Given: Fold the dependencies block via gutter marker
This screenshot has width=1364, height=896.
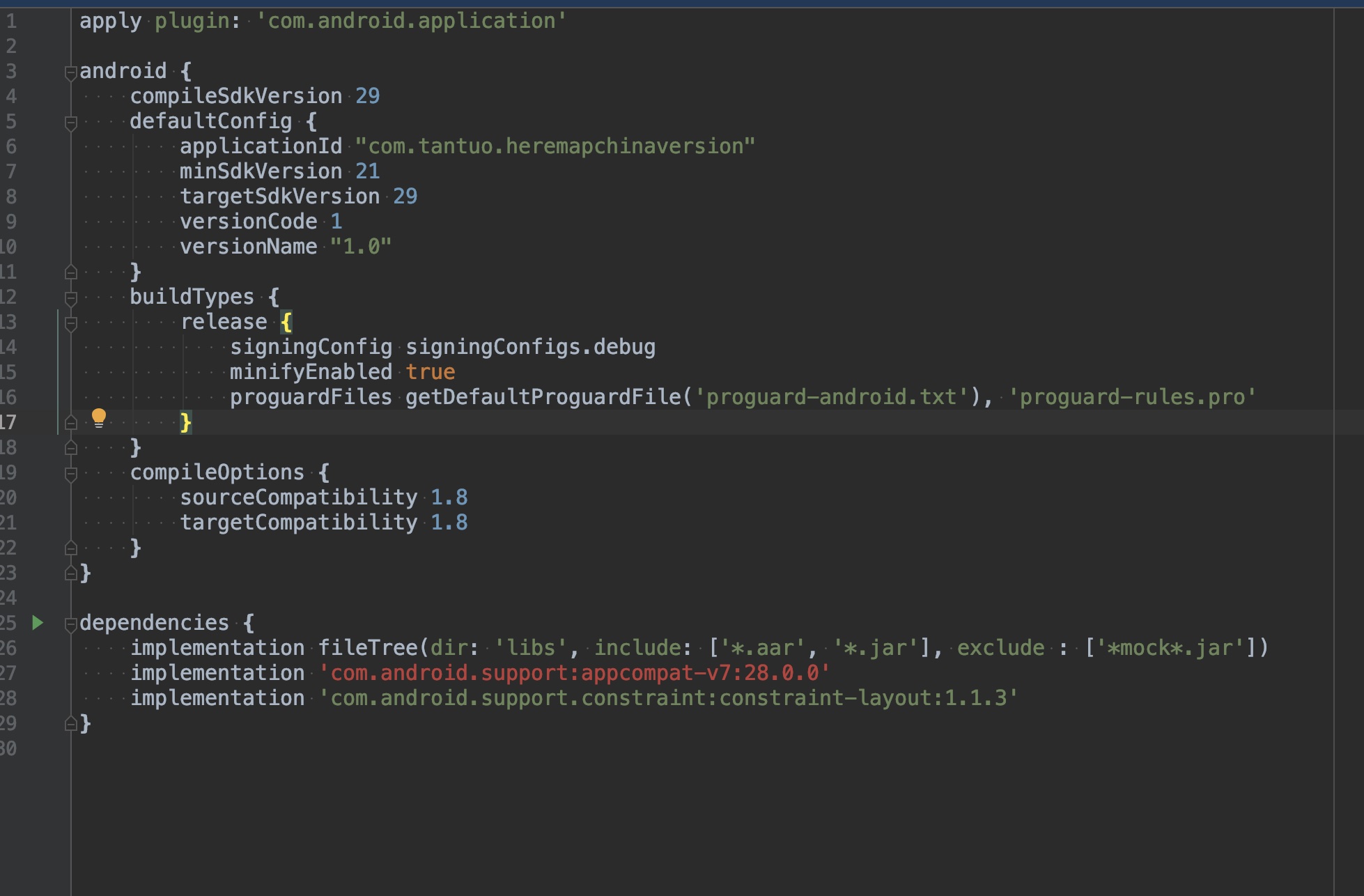Looking at the screenshot, I should pyautogui.click(x=70, y=624).
